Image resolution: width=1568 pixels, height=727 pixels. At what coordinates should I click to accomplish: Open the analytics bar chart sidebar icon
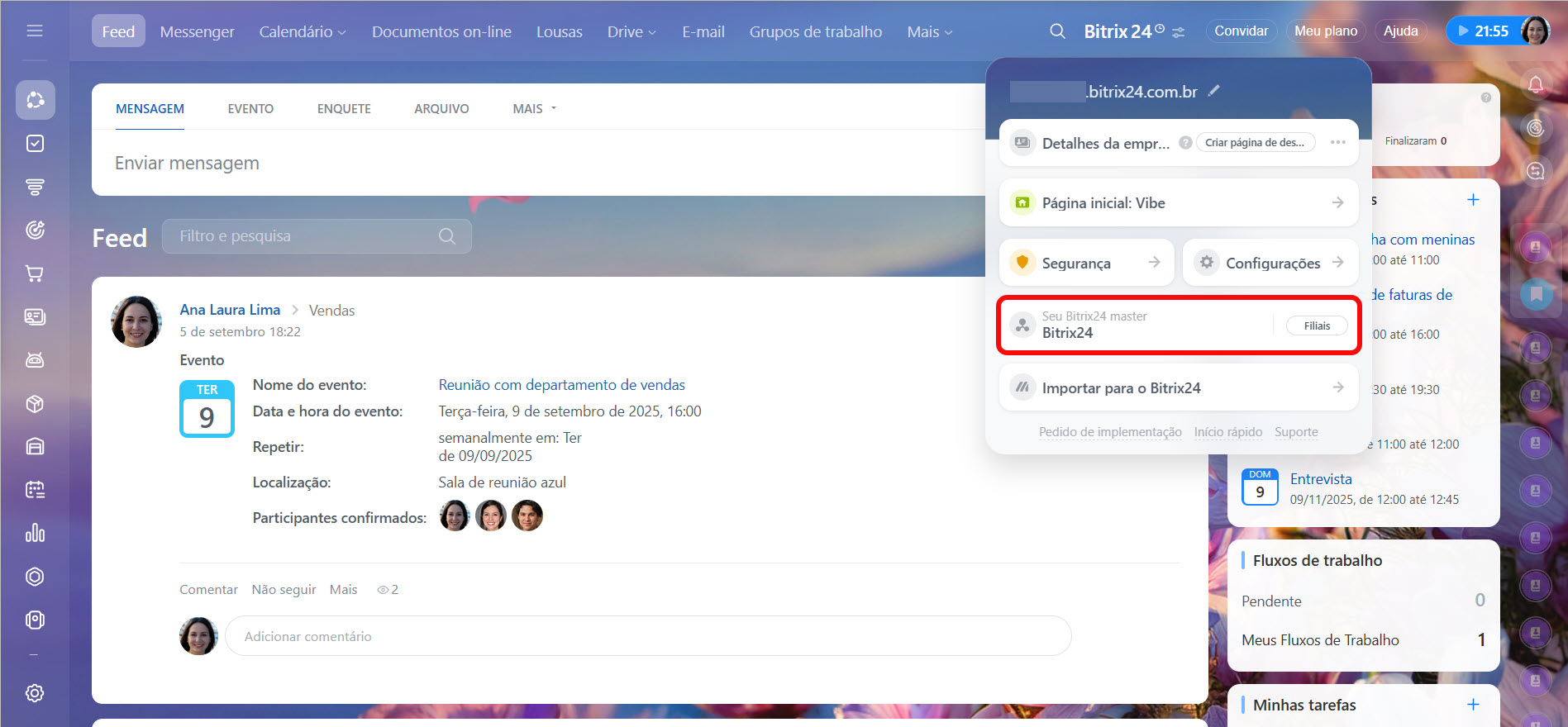pos(35,533)
